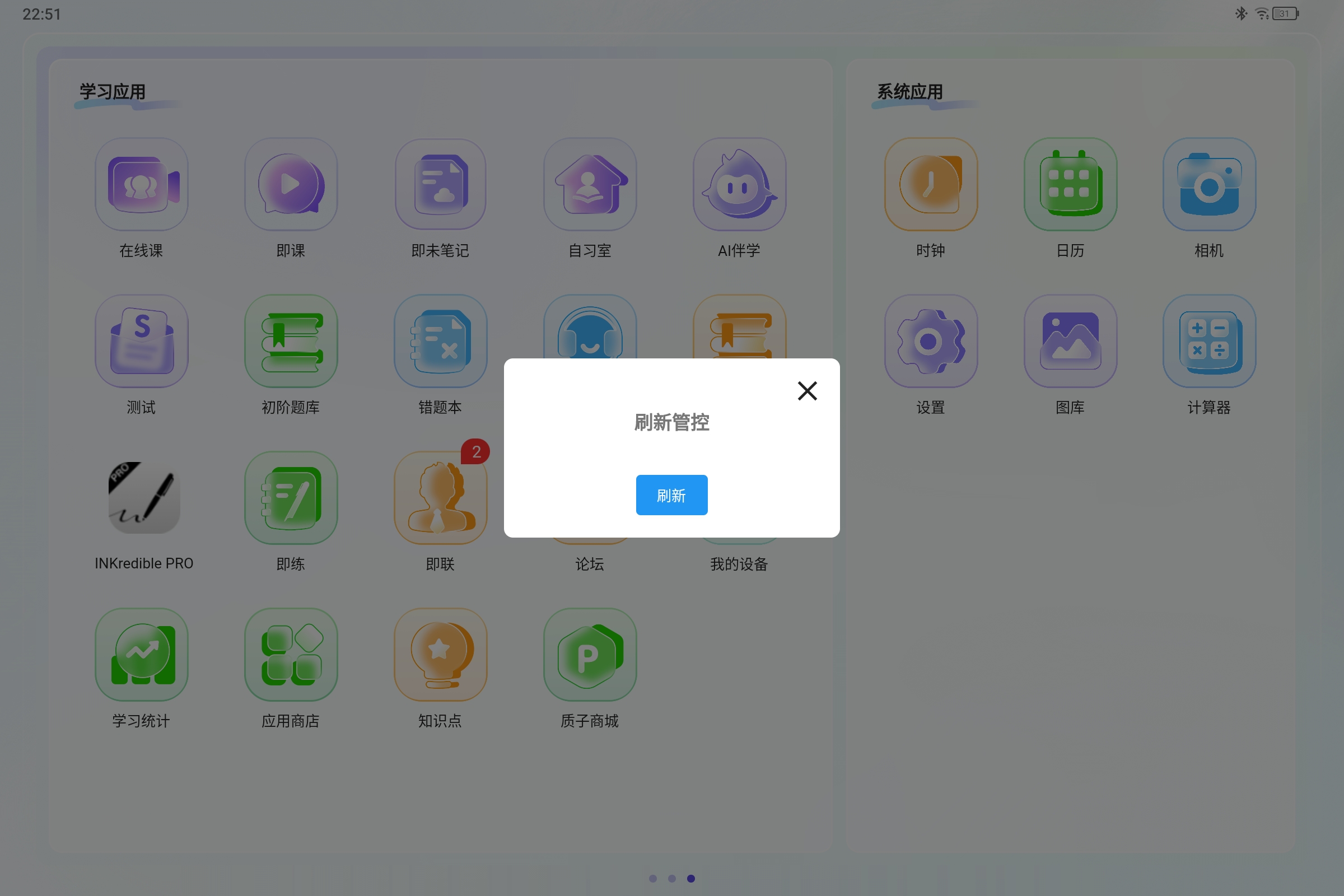The height and width of the screenshot is (896, 1344).
Task: Open the headset icon app above the dialog
Action: 590,327
